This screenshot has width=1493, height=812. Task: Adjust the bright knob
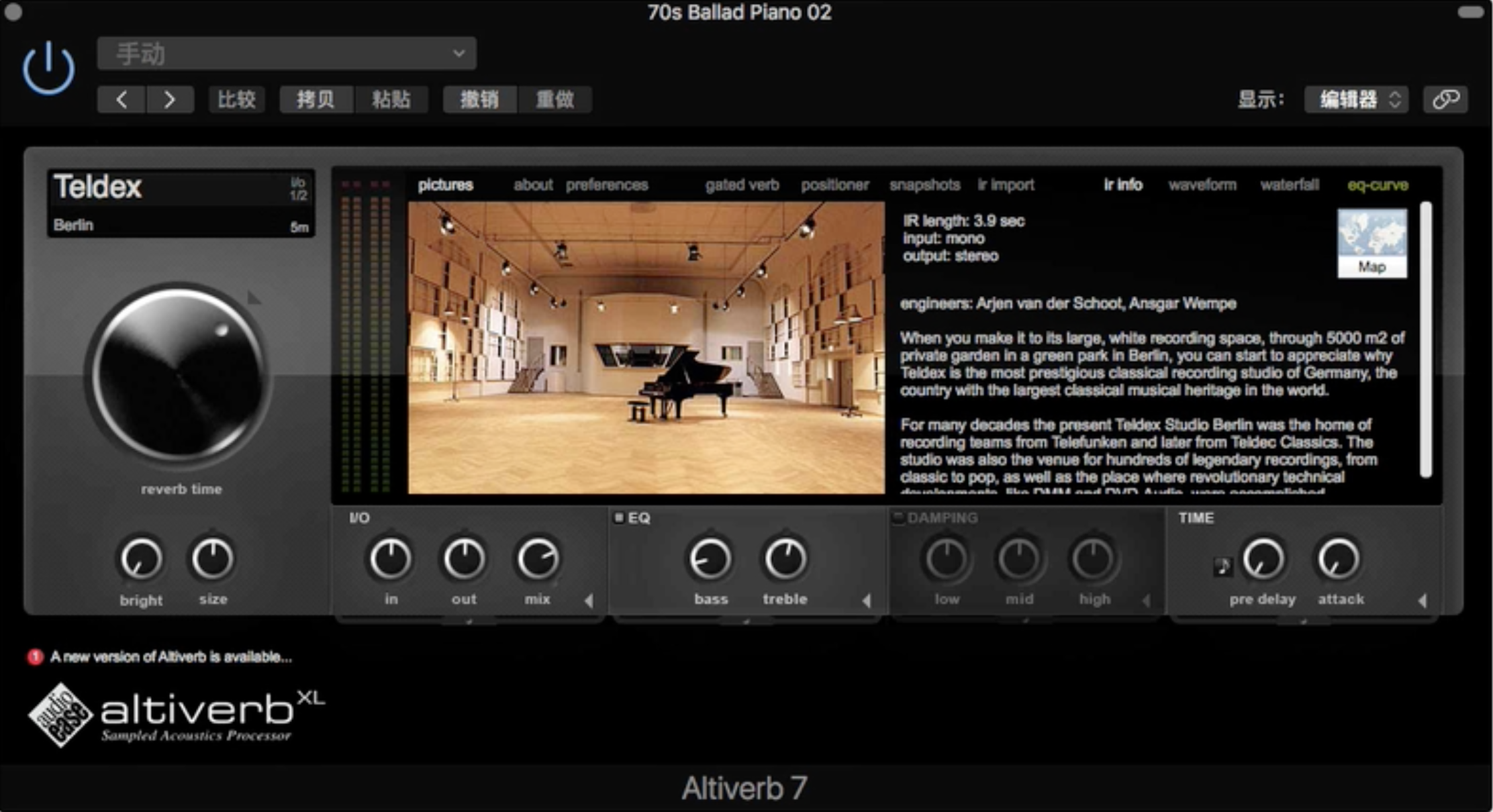click(x=141, y=558)
